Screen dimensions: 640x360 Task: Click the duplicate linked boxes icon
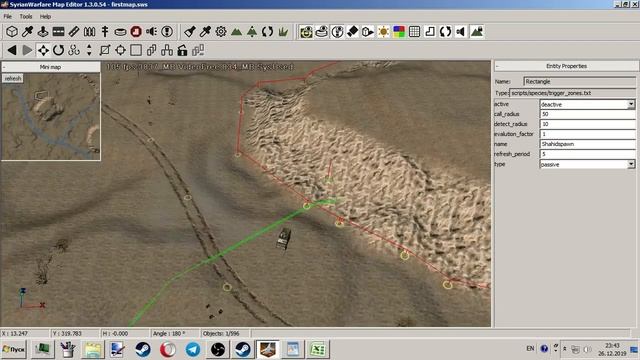pos(151,50)
